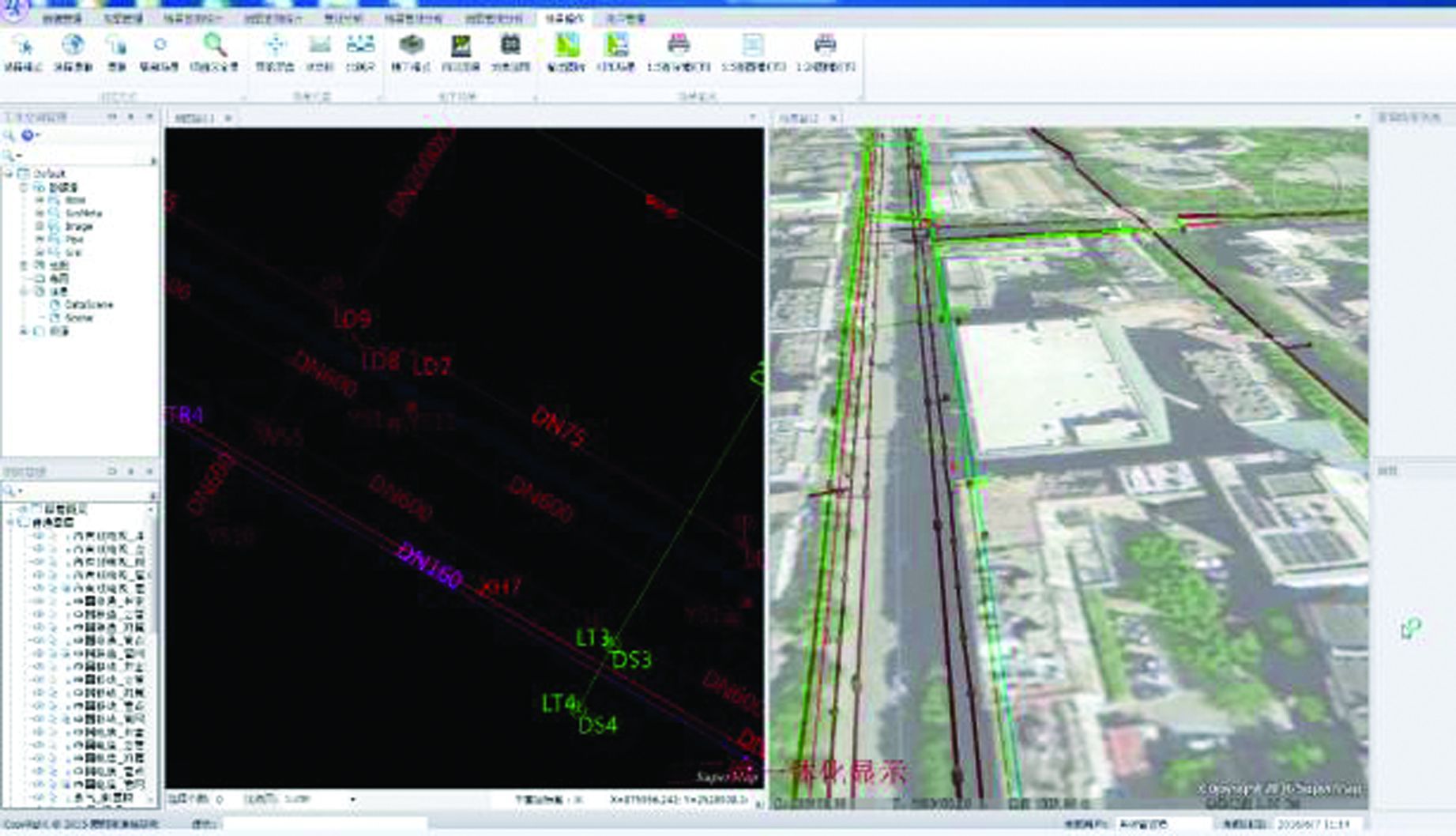Screen dimensions: 1456x836
Task: Switch to the last ribbon tab on the right
Action: coord(625,18)
